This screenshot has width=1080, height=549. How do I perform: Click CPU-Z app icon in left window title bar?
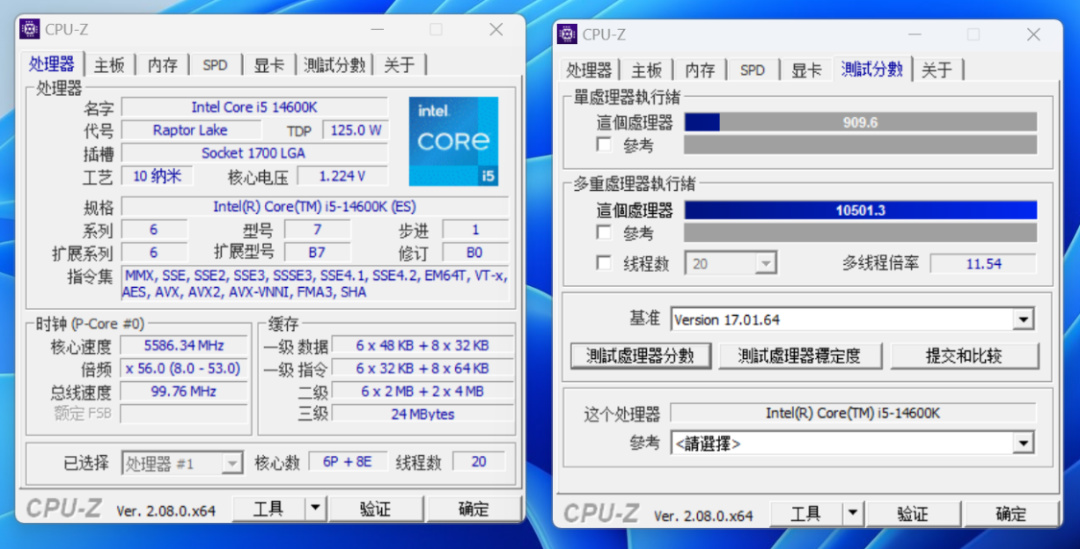click(x=30, y=29)
